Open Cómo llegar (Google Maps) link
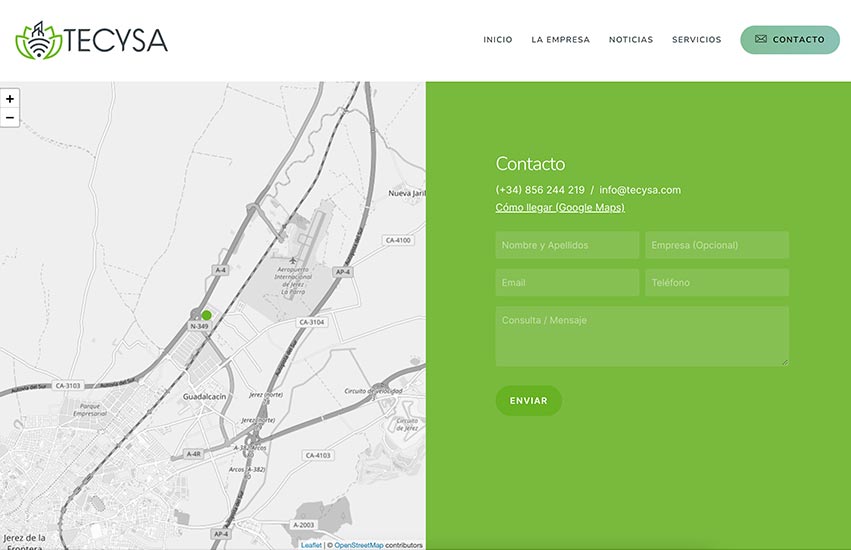Viewport: 851px width, 550px height. click(x=560, y=207)
